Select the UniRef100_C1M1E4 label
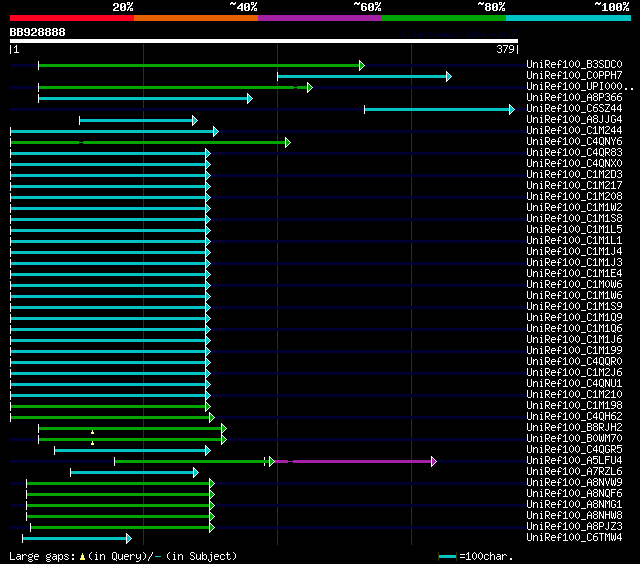This screenshot has height=564, width=640. click(574, 273)
